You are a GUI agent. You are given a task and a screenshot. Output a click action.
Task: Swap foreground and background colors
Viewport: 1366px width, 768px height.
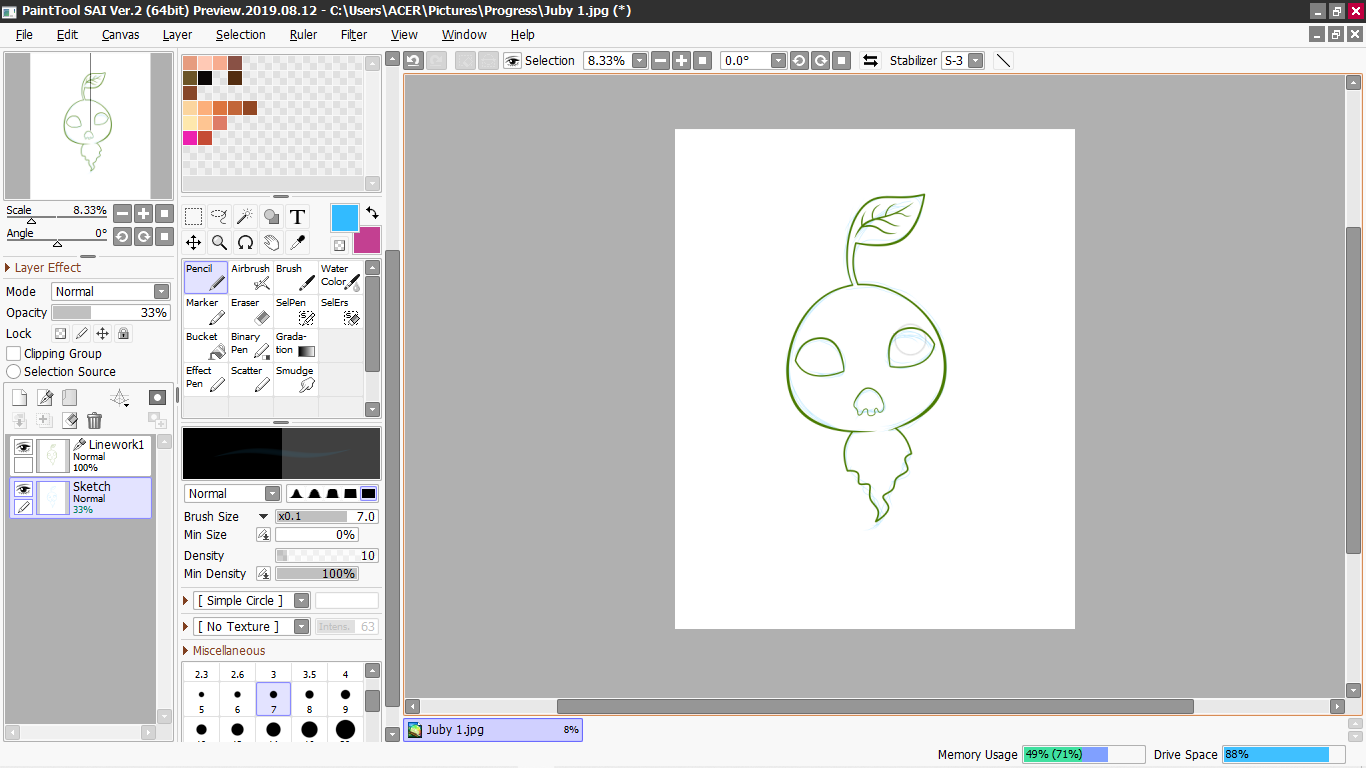pyautogui.click(x=372, y=213)
